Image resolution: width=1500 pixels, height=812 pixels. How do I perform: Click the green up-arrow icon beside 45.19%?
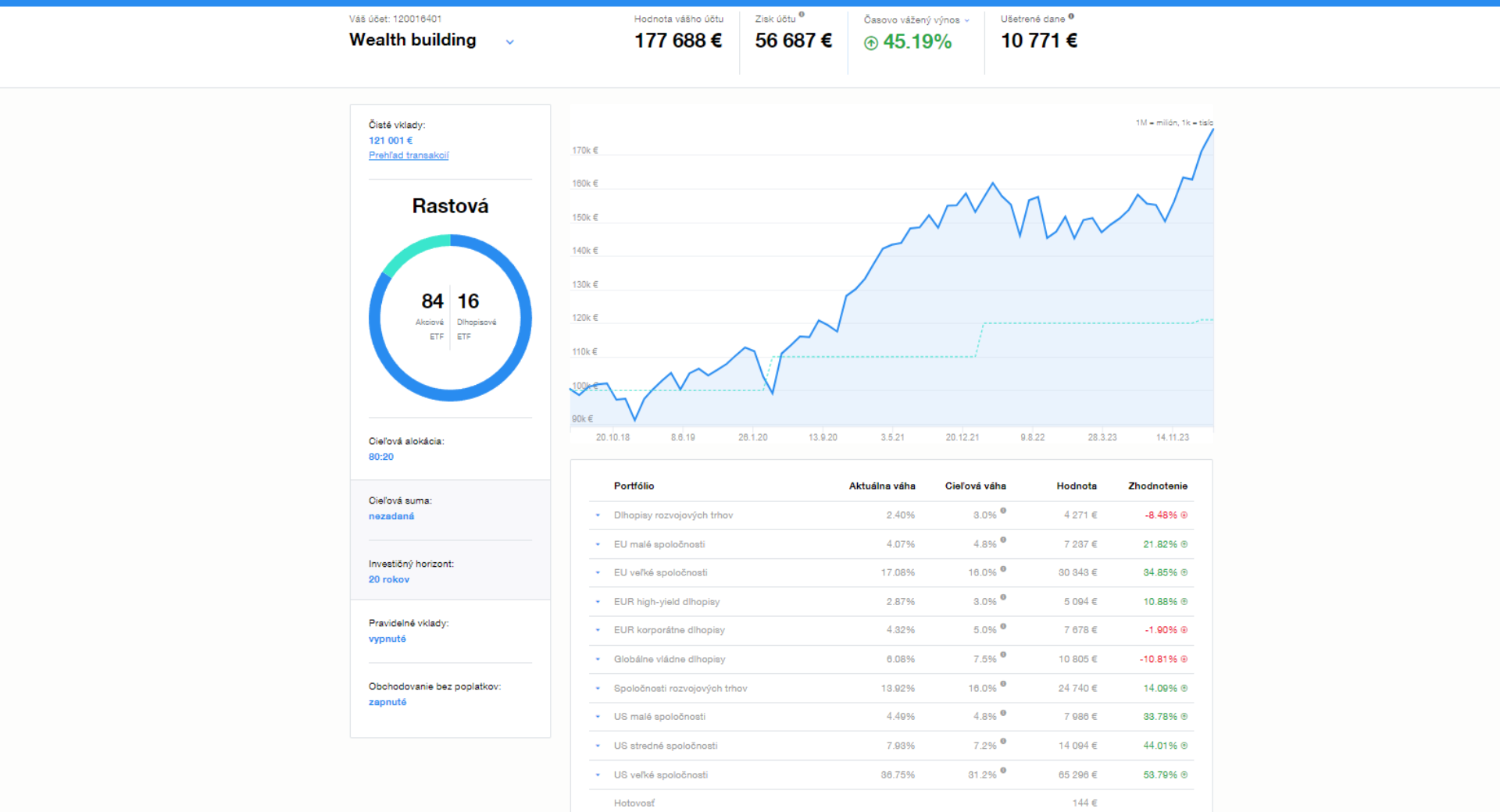coord(871,43)
